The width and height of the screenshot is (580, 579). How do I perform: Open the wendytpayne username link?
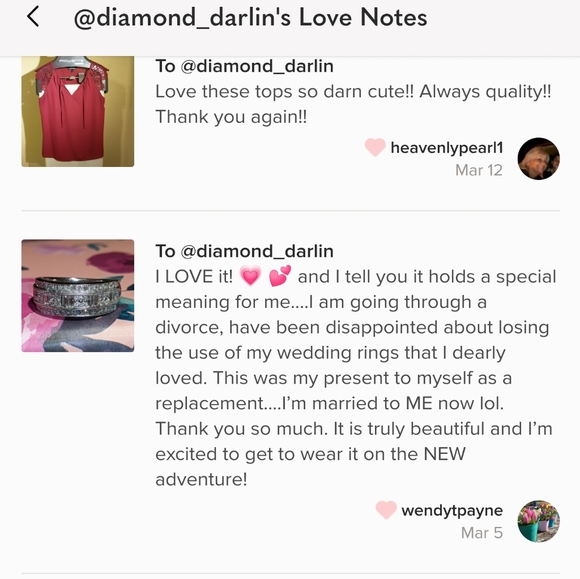(x=452, y=511)
